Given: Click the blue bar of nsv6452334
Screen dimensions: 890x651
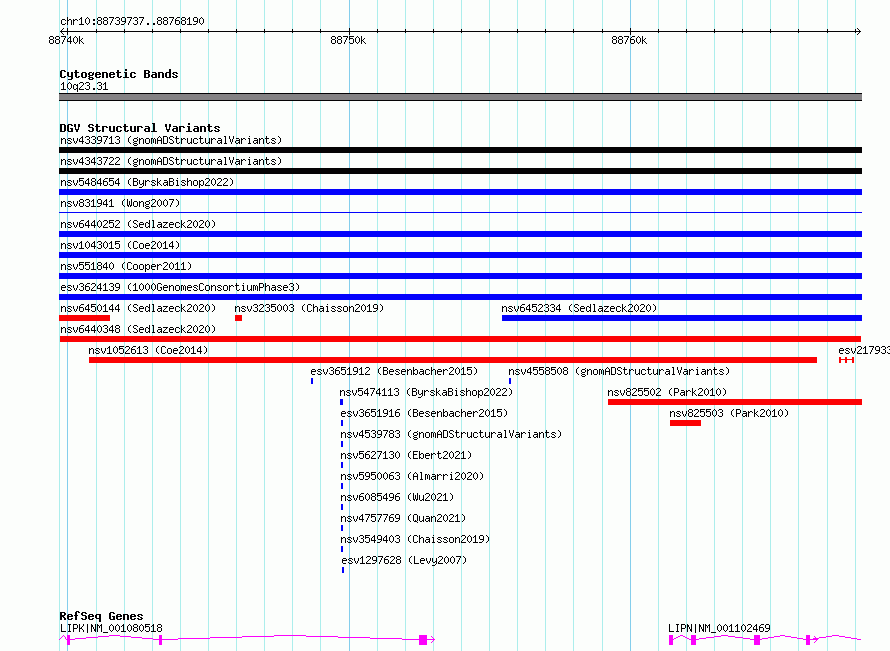Looking at the screenshot, I should click(x=682, y=318).
